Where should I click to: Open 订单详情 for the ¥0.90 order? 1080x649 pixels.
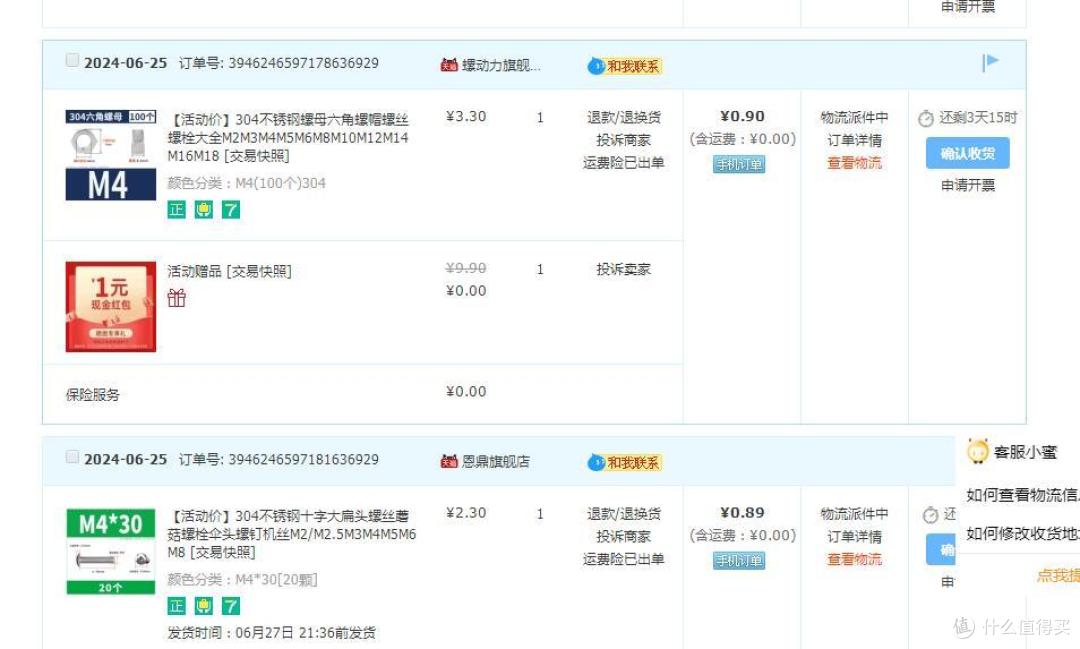[x=854, y=141]
